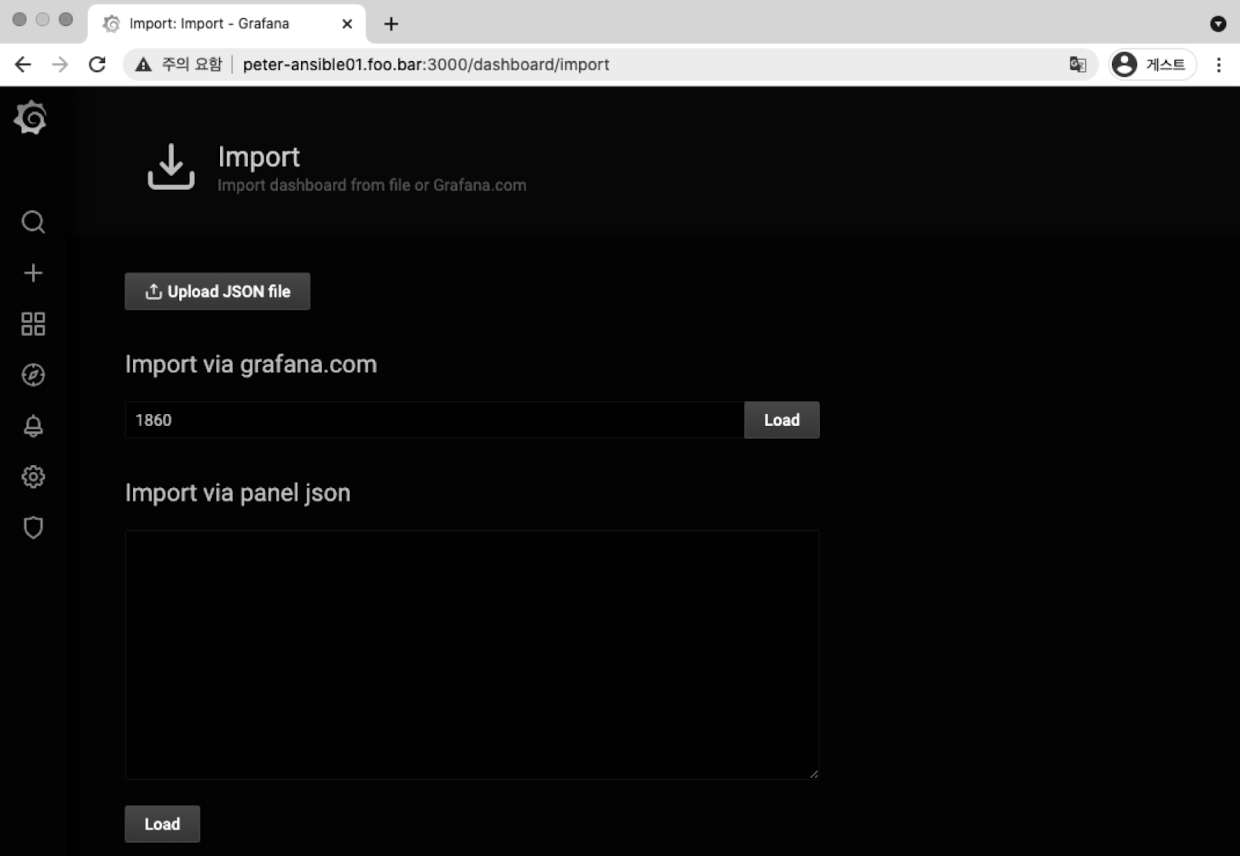This screenshot has width=1240, height=856.
Task: Select the Import: Import - Grafana tab
Action: [x=228, y=23]
